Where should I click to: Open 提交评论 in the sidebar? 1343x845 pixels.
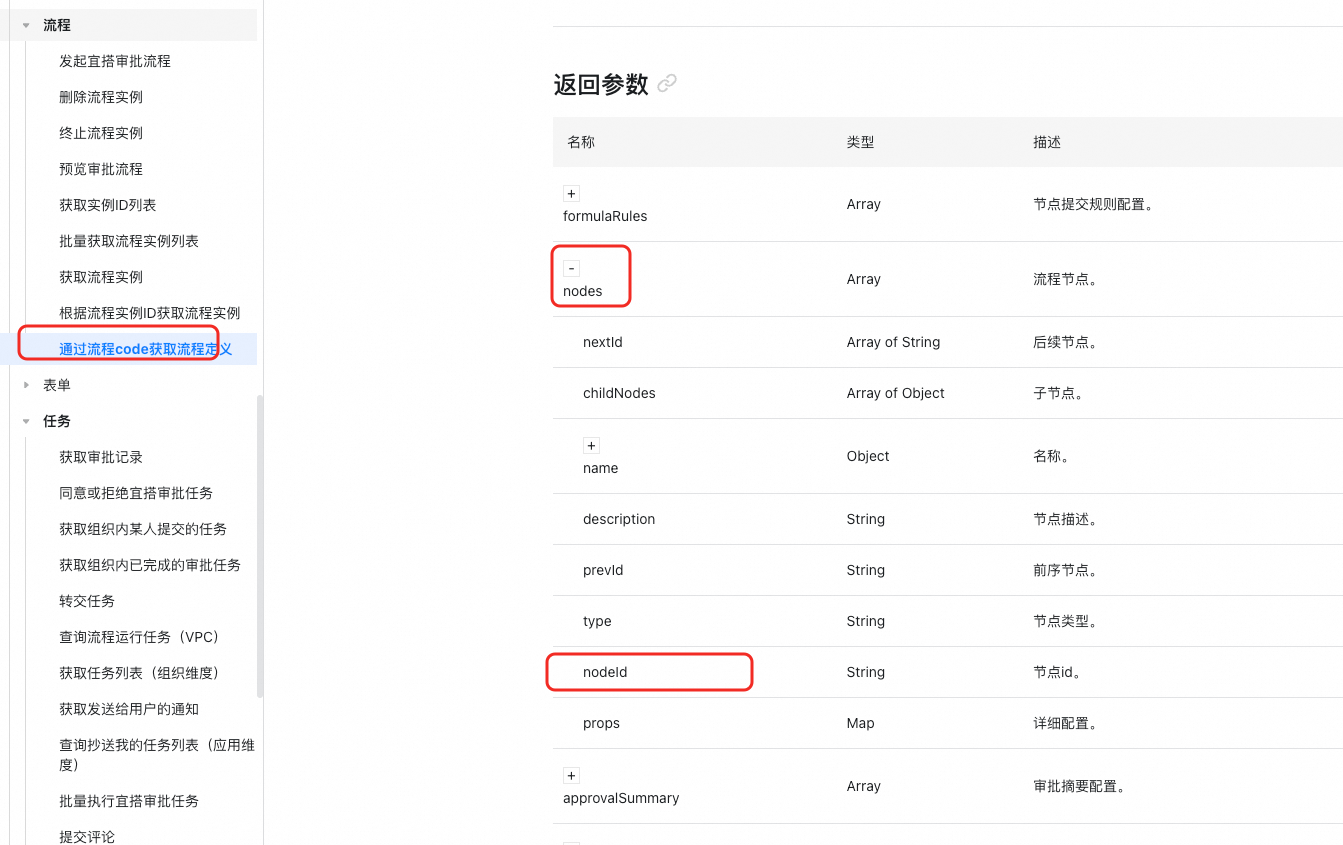(87, 837)
